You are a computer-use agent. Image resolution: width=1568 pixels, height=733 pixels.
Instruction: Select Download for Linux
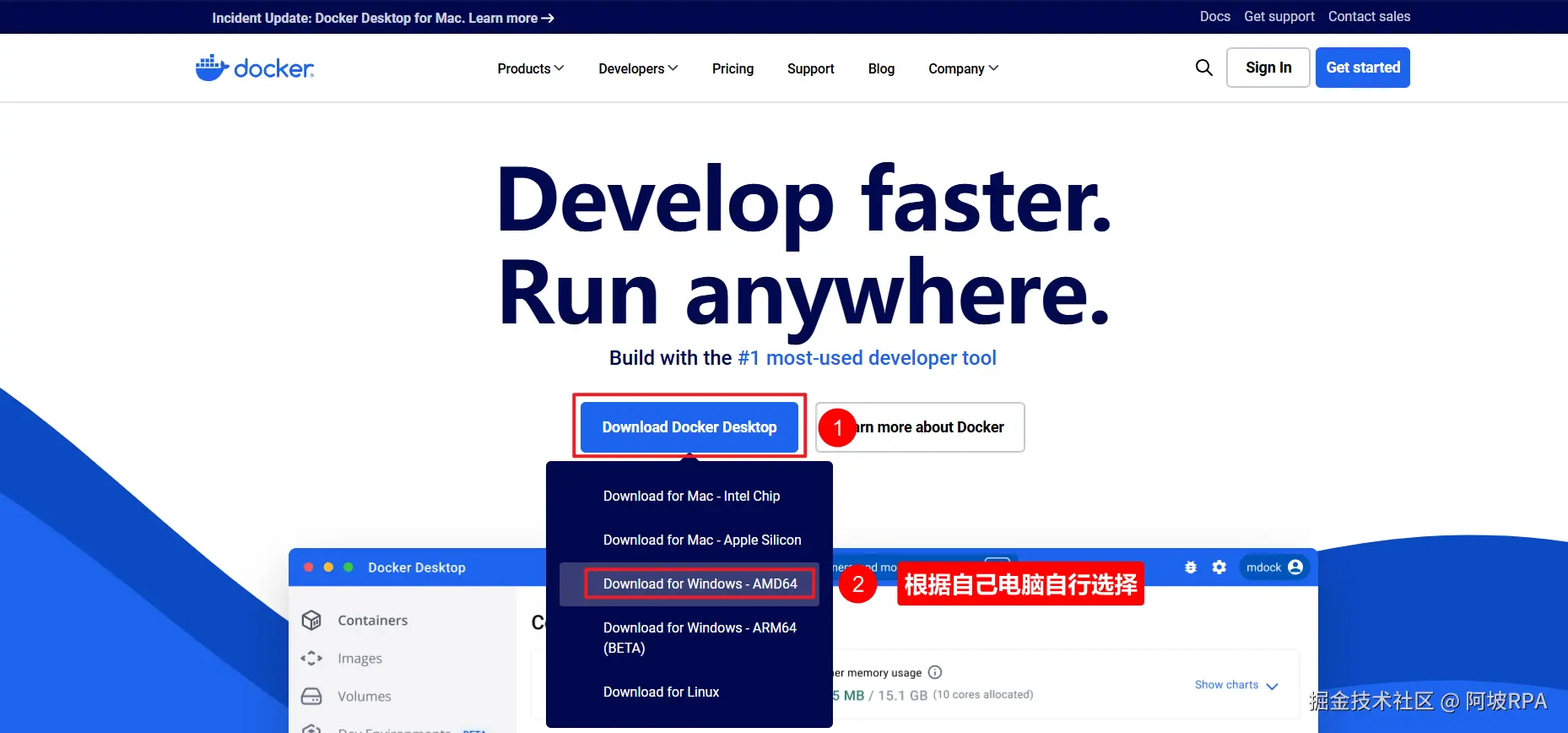[661, 692]
